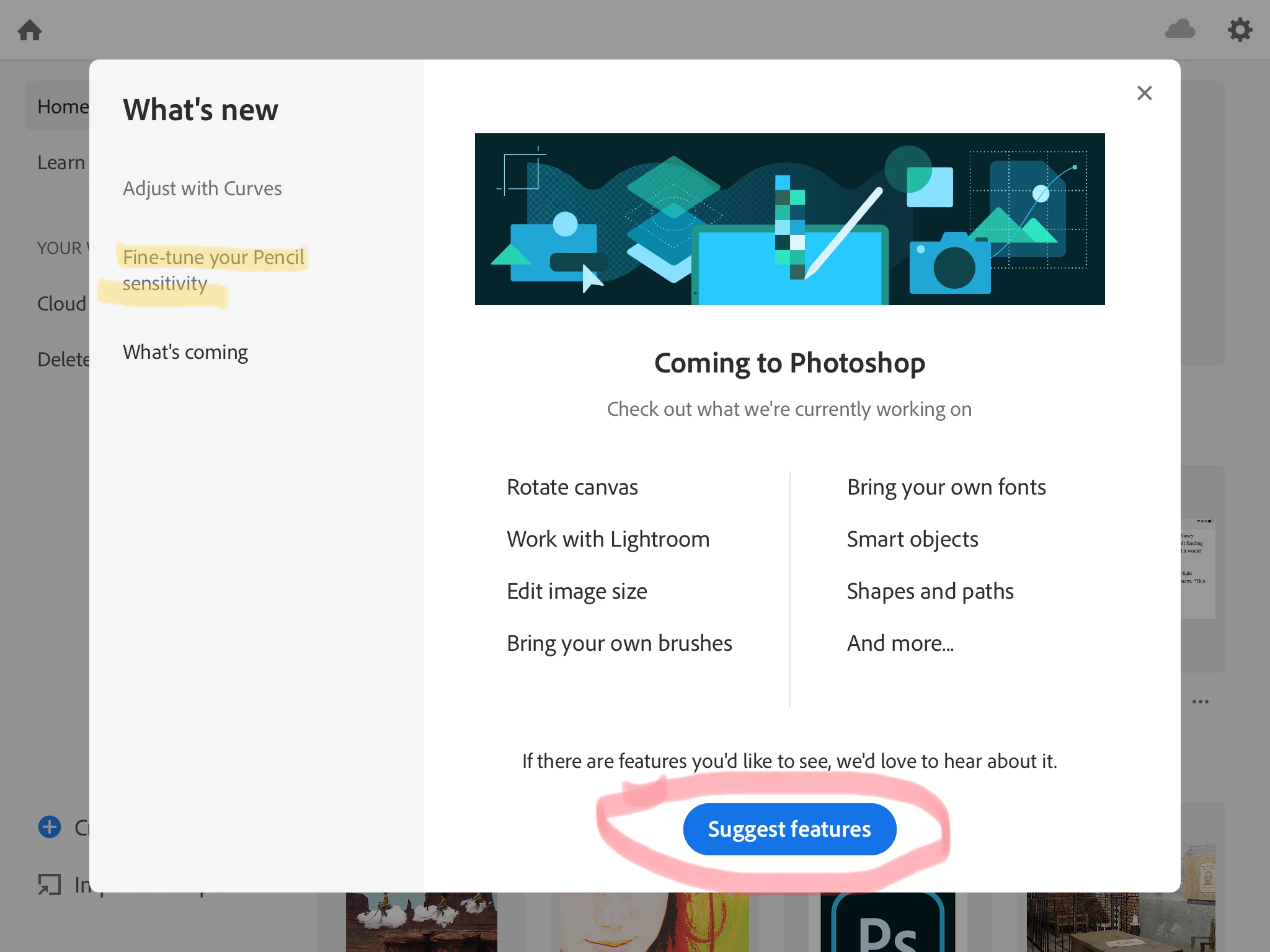Image resolution: width=1270 pixels, height=952 pixels.
Task: Open the desert horses artwork thumbnail
Action: pyautogui.click(x=421, y=922)
